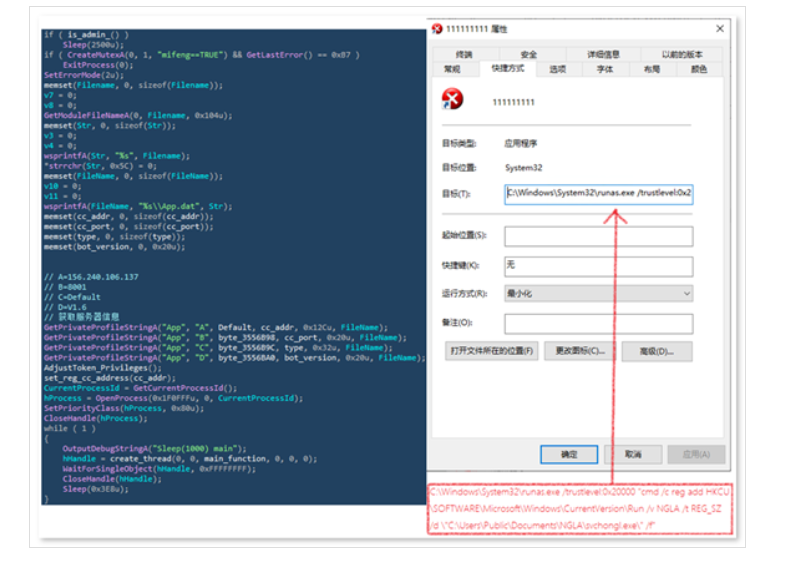
Task: Open the 以前的版本 tab
Action: coord(682,54)
